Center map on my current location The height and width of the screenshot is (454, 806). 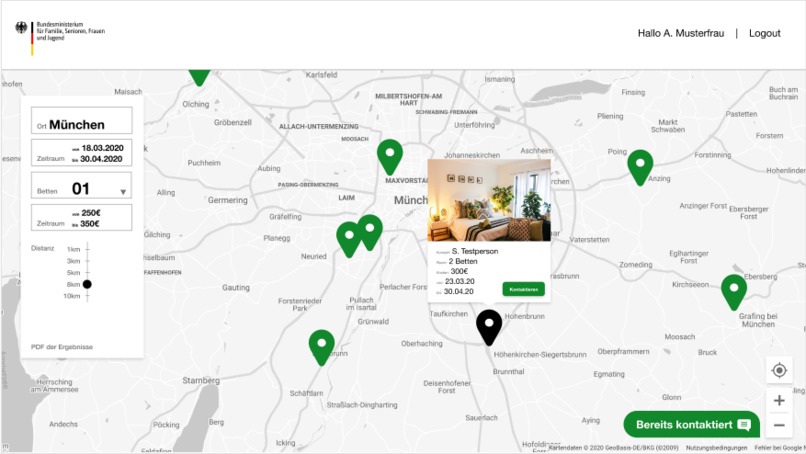779,370
